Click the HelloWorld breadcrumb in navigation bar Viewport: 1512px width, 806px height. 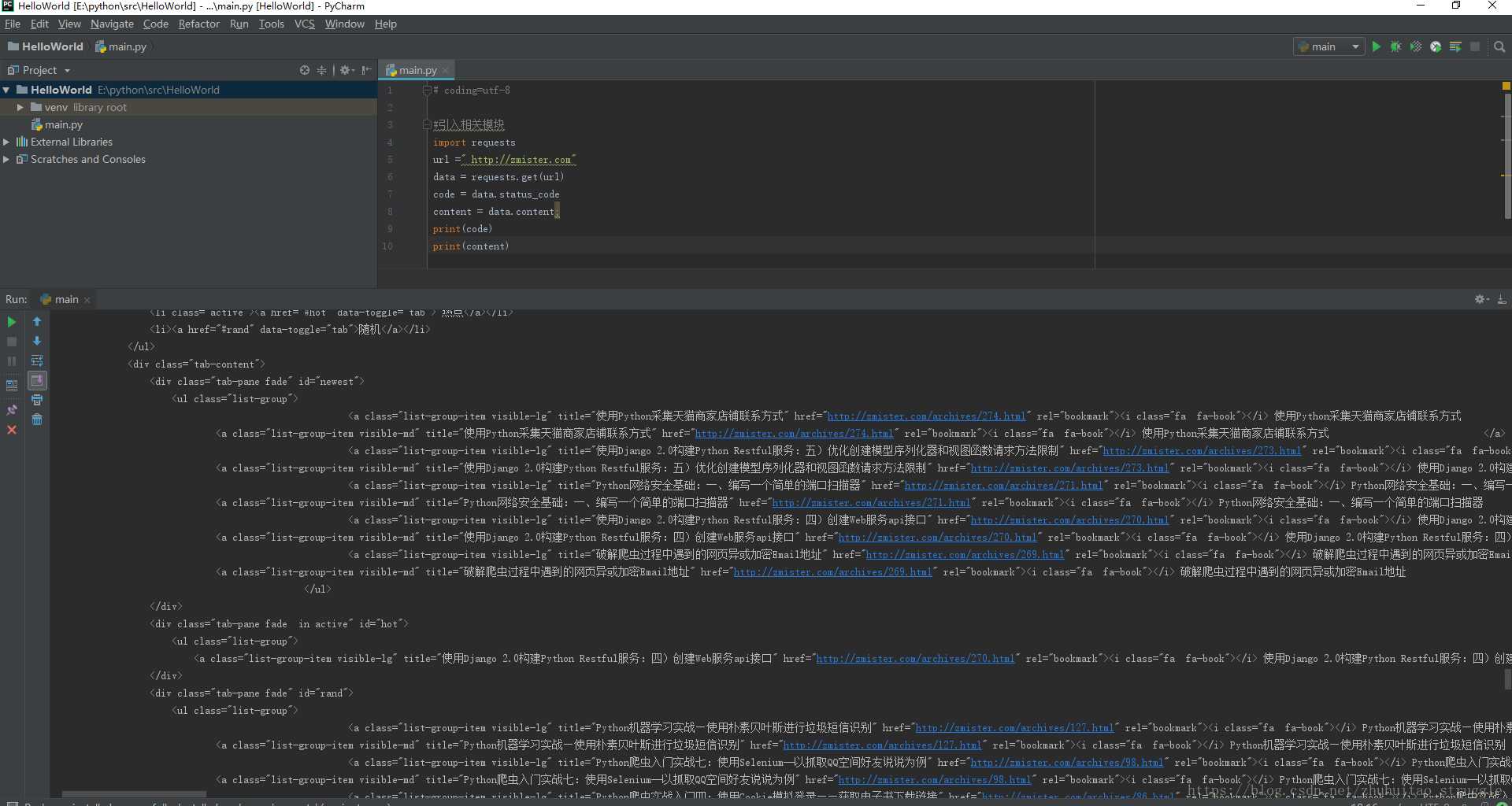pos(46,46)
